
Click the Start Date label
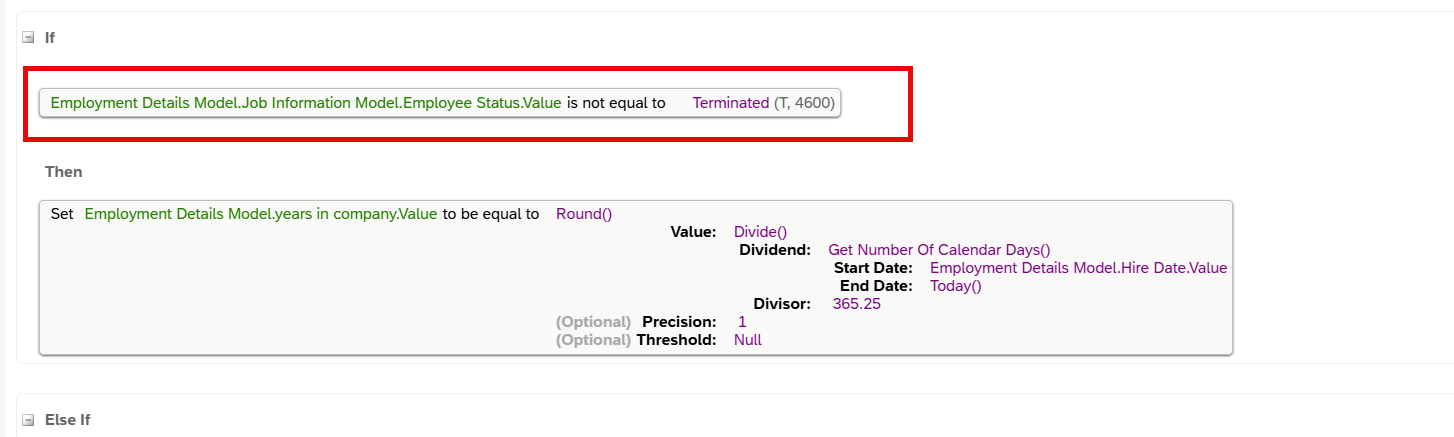[873, 268]
